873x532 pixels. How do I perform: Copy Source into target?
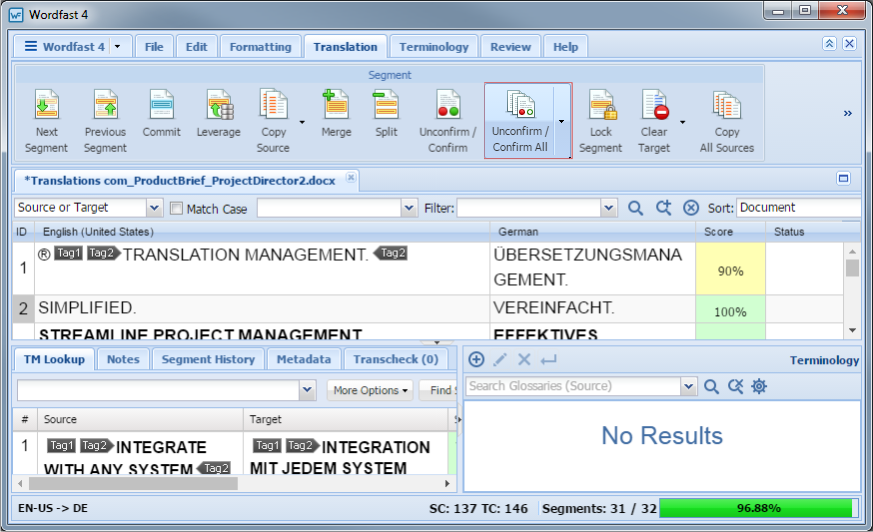pos(273,121)
